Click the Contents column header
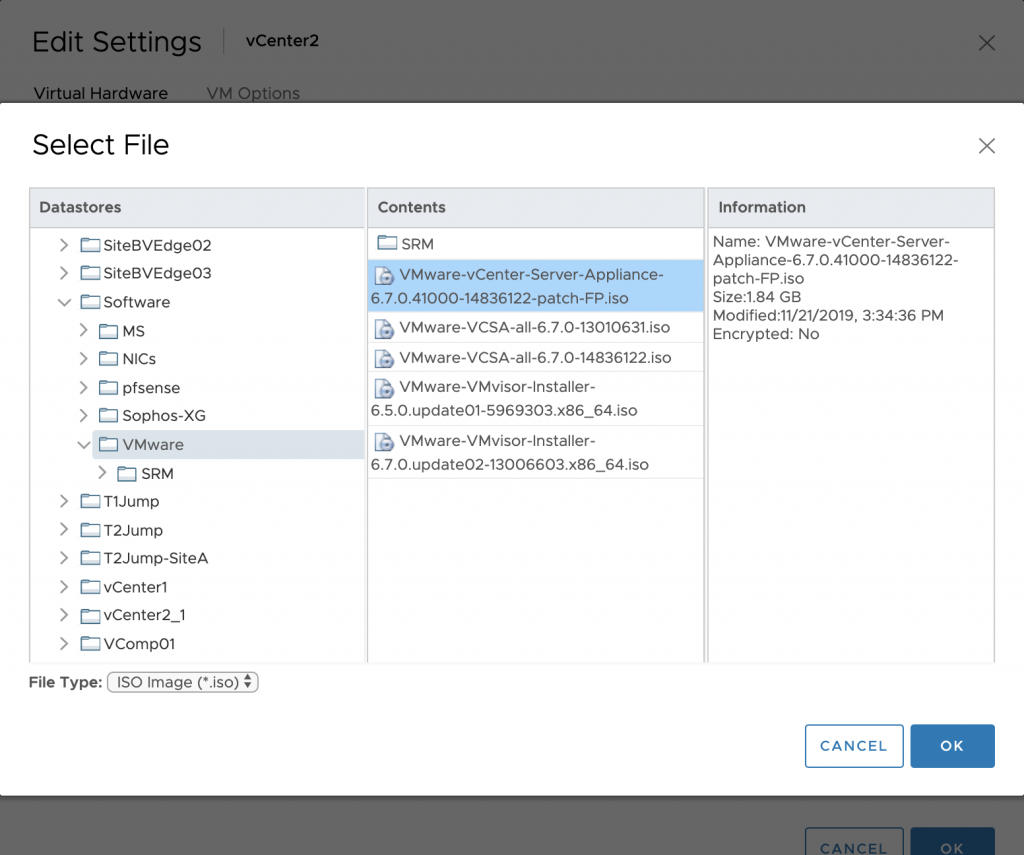This screenshot has height=855, width=1024. 536,208
